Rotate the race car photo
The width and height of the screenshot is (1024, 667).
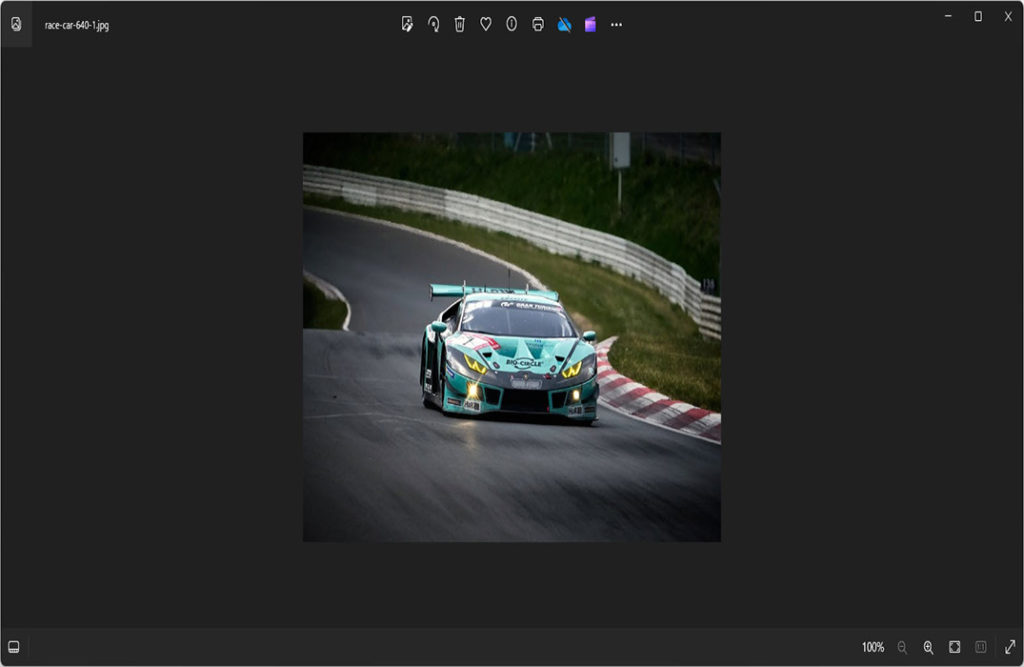433,24
